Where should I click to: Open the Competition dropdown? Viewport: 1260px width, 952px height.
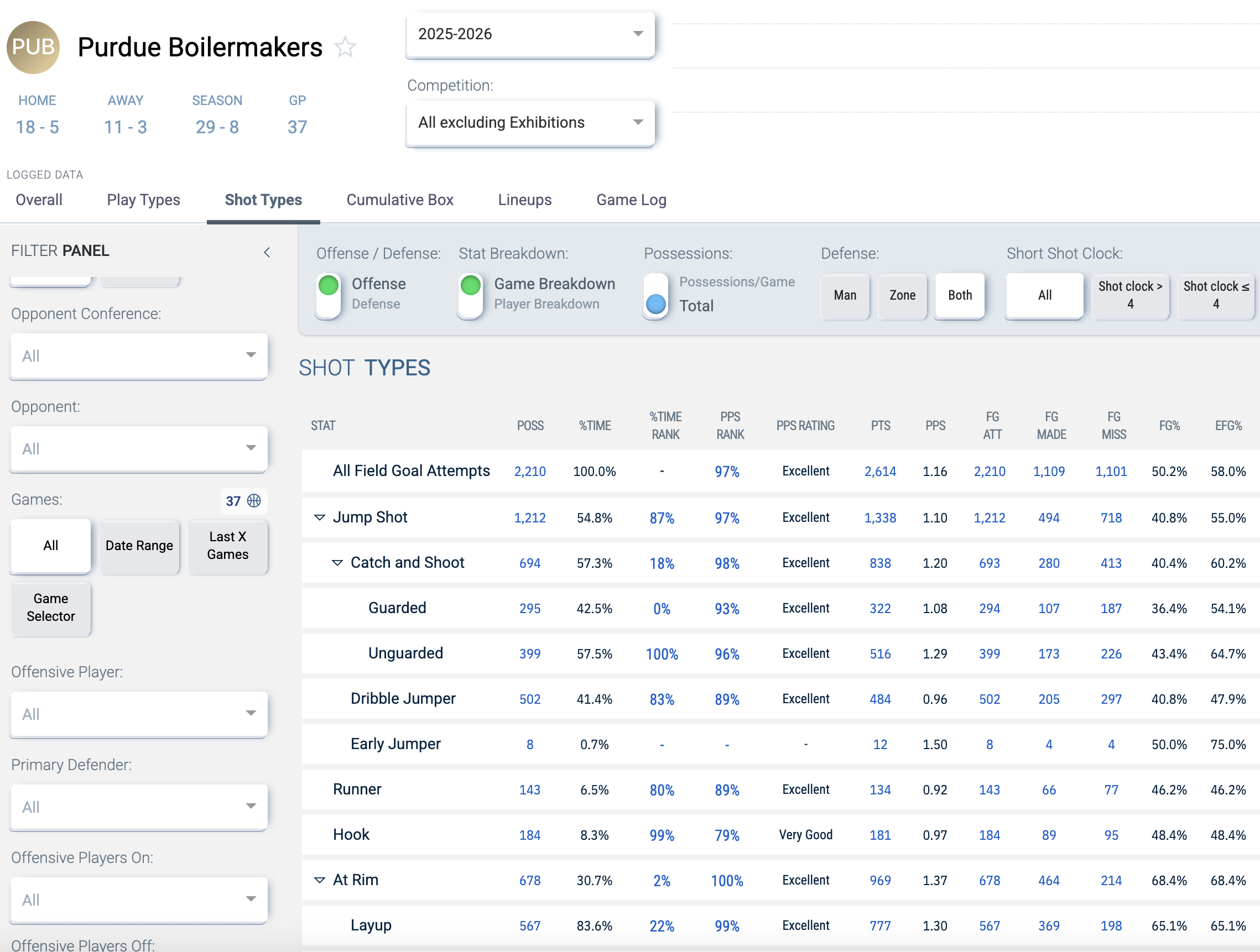pos(530,122)
